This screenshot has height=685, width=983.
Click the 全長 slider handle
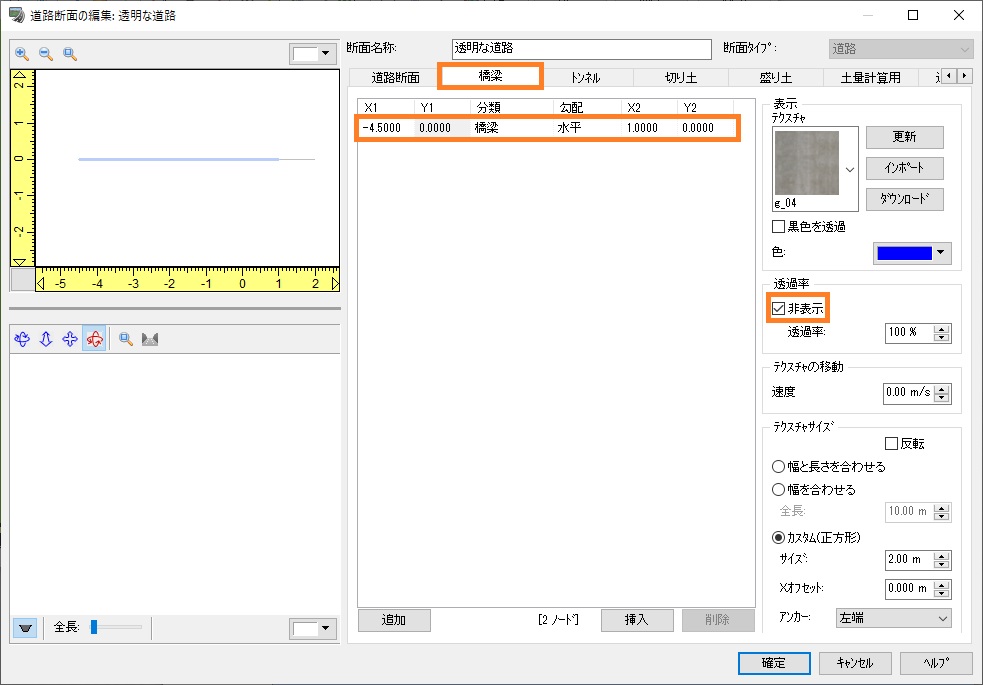point(94,627)
